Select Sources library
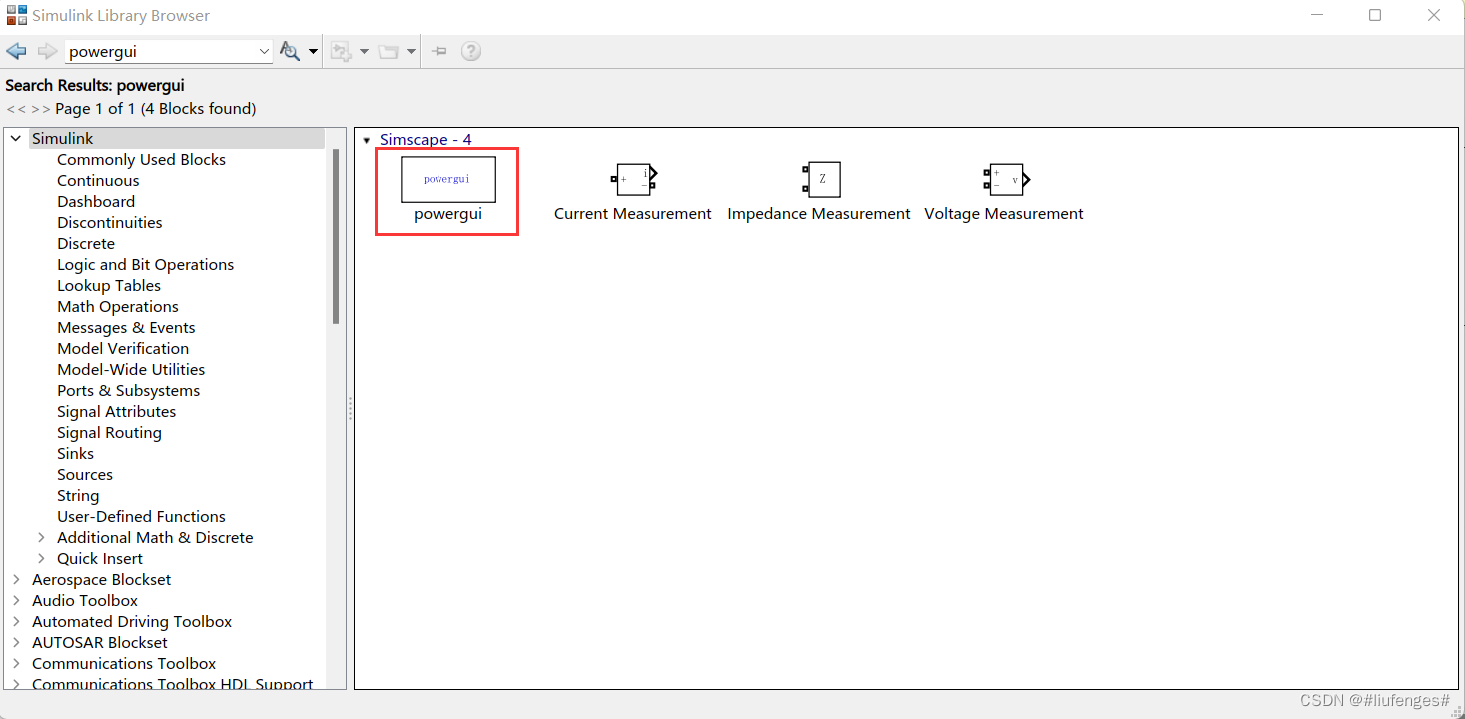The height and width of the screenshot is (719, 1465). 85,475
